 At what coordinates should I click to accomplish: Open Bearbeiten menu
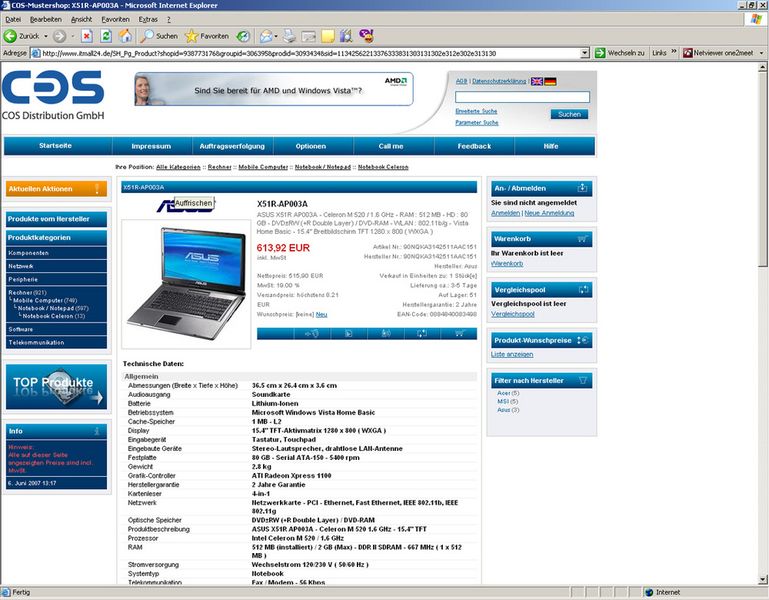pyautogui.click(x=46, y=19)
